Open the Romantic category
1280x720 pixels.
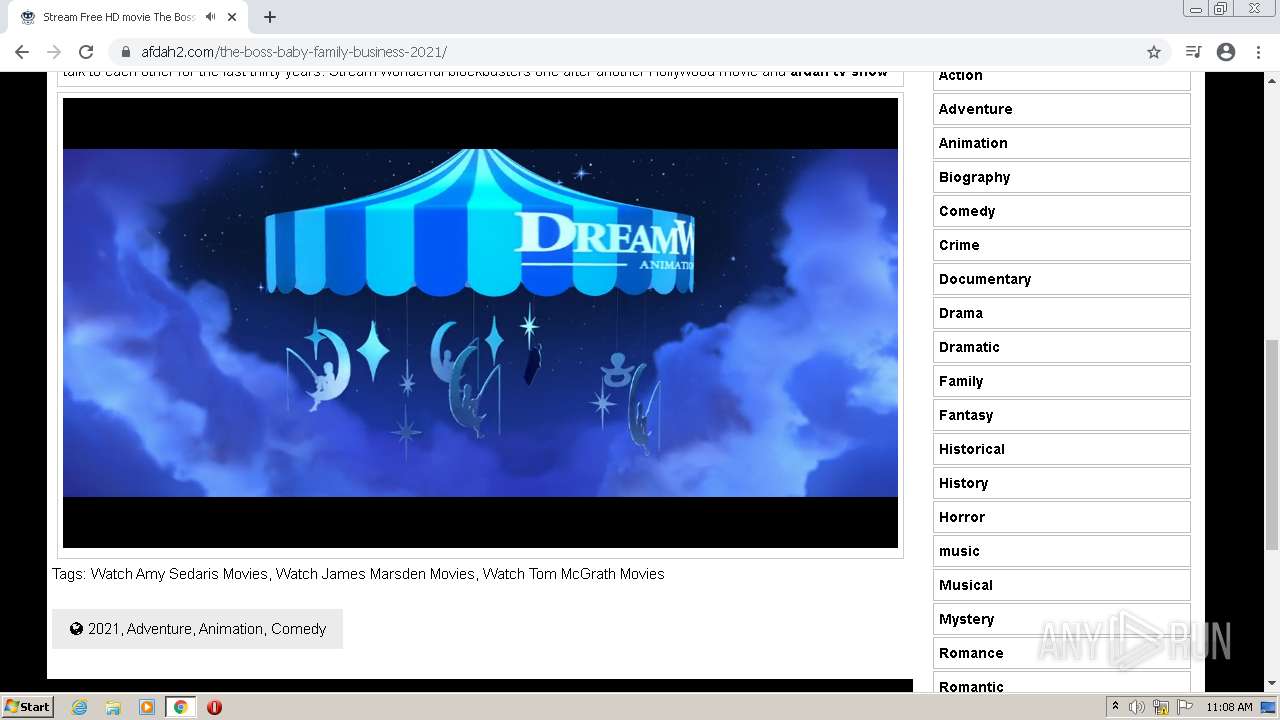1062,683
